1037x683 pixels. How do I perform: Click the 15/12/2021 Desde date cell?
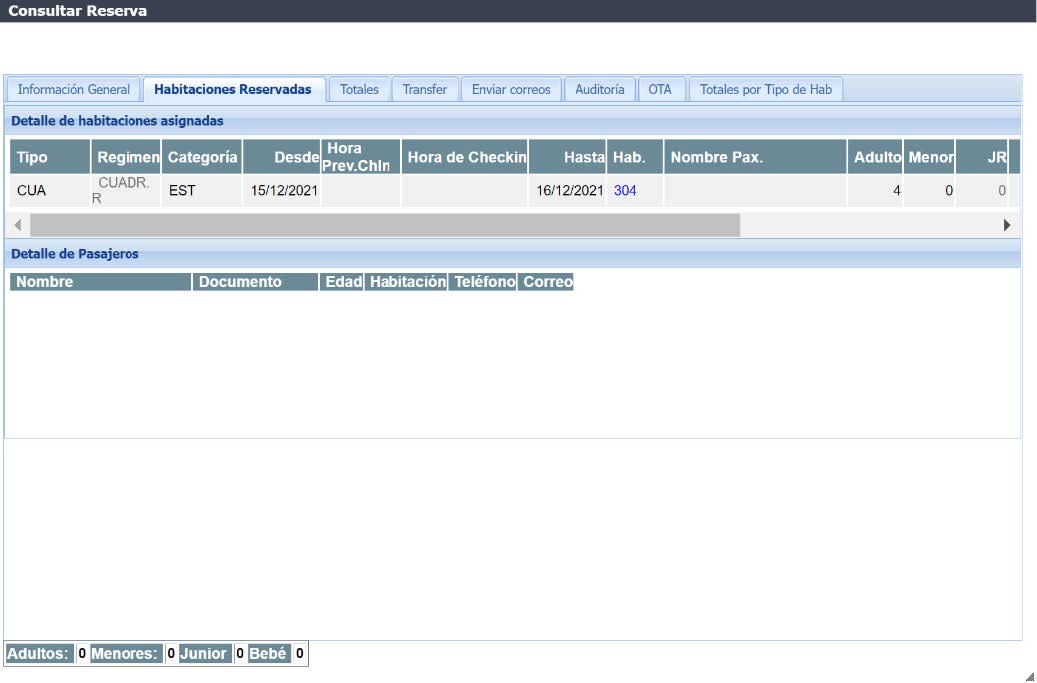(284, 190)
